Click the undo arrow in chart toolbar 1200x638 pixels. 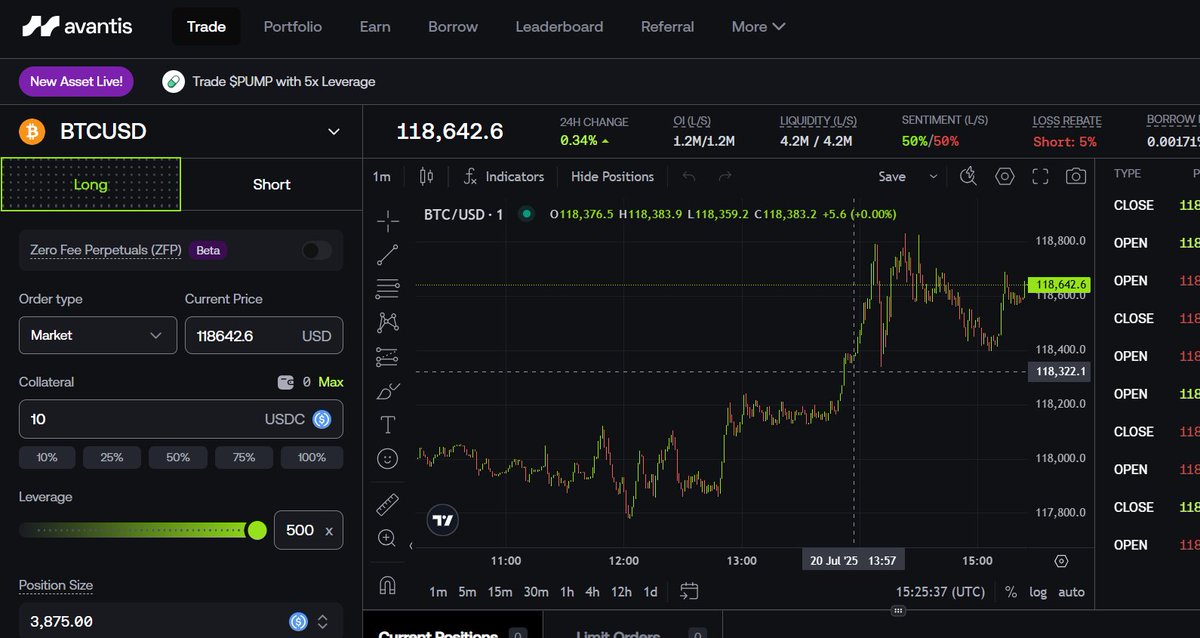pyautogui.click(x=688, y=176)
